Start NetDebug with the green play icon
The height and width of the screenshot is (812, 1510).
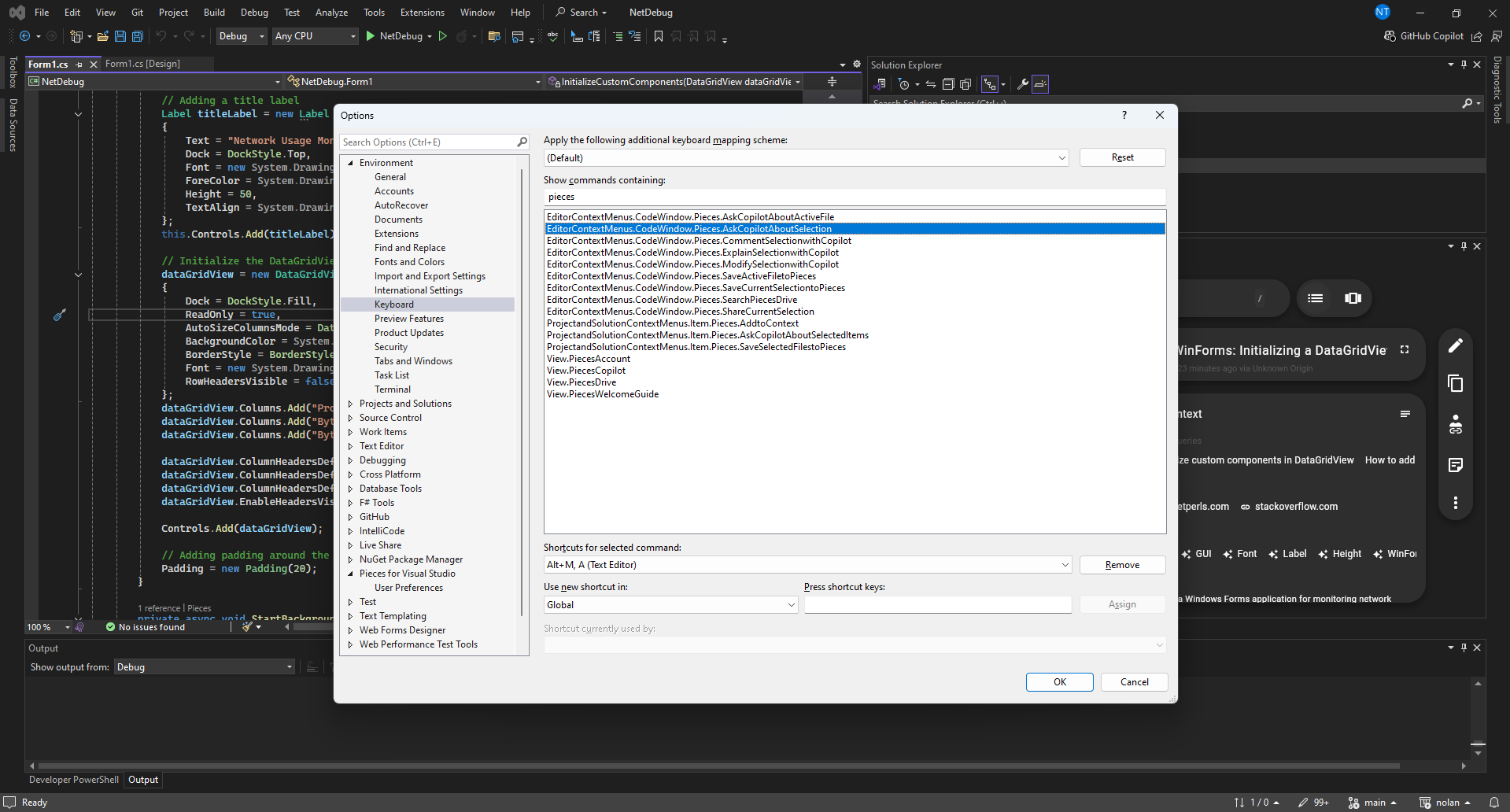[x=370, y=36]
